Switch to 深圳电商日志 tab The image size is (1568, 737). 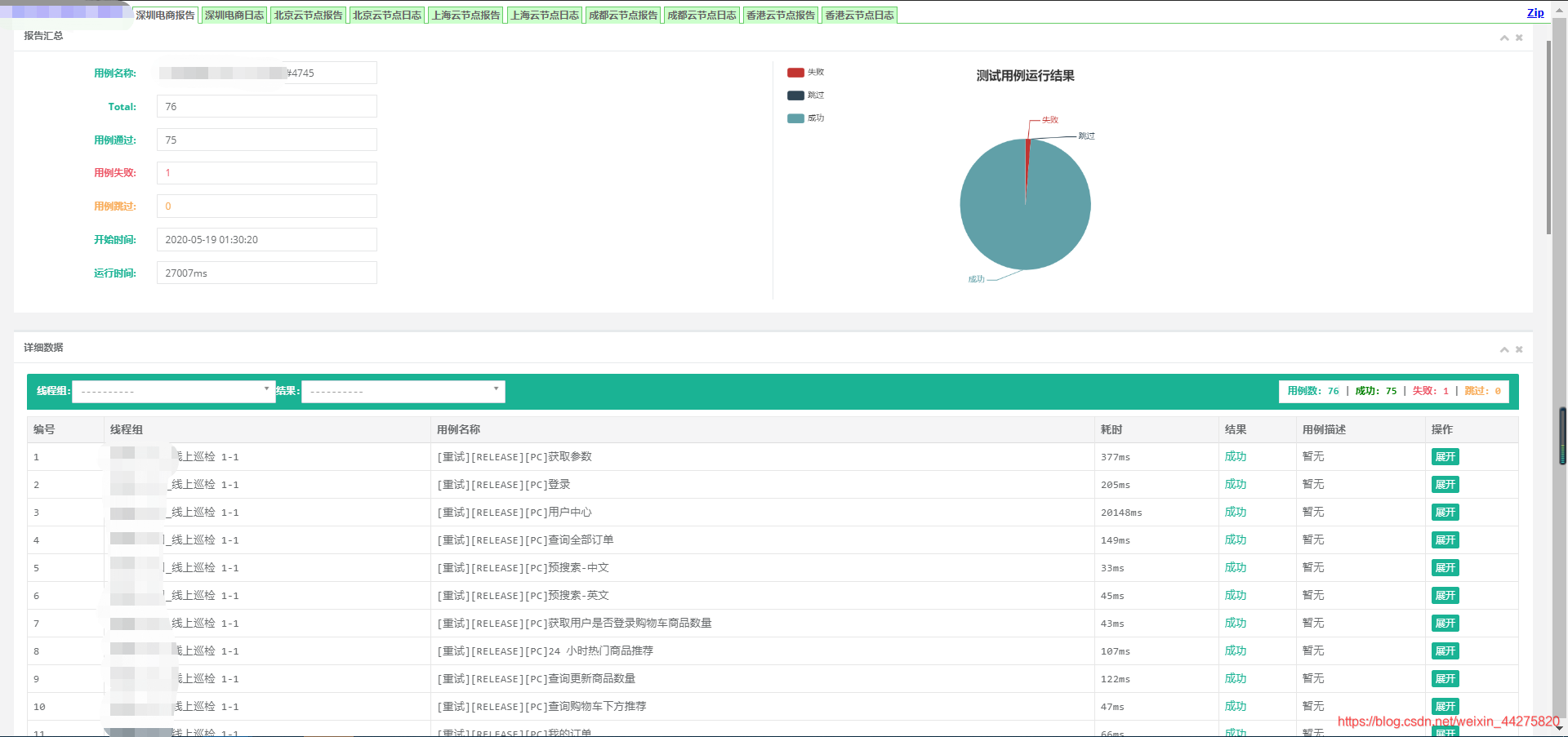pos(234,15)
